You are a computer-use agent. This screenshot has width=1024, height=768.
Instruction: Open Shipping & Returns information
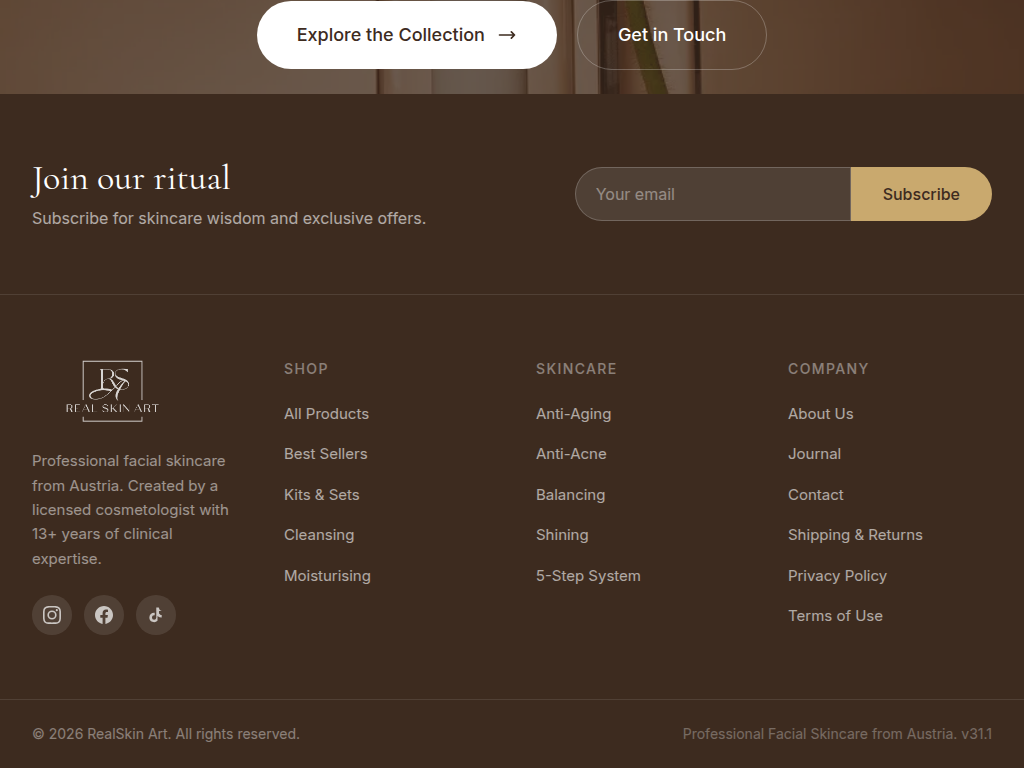pyautogui.click(x=855, y=534)
